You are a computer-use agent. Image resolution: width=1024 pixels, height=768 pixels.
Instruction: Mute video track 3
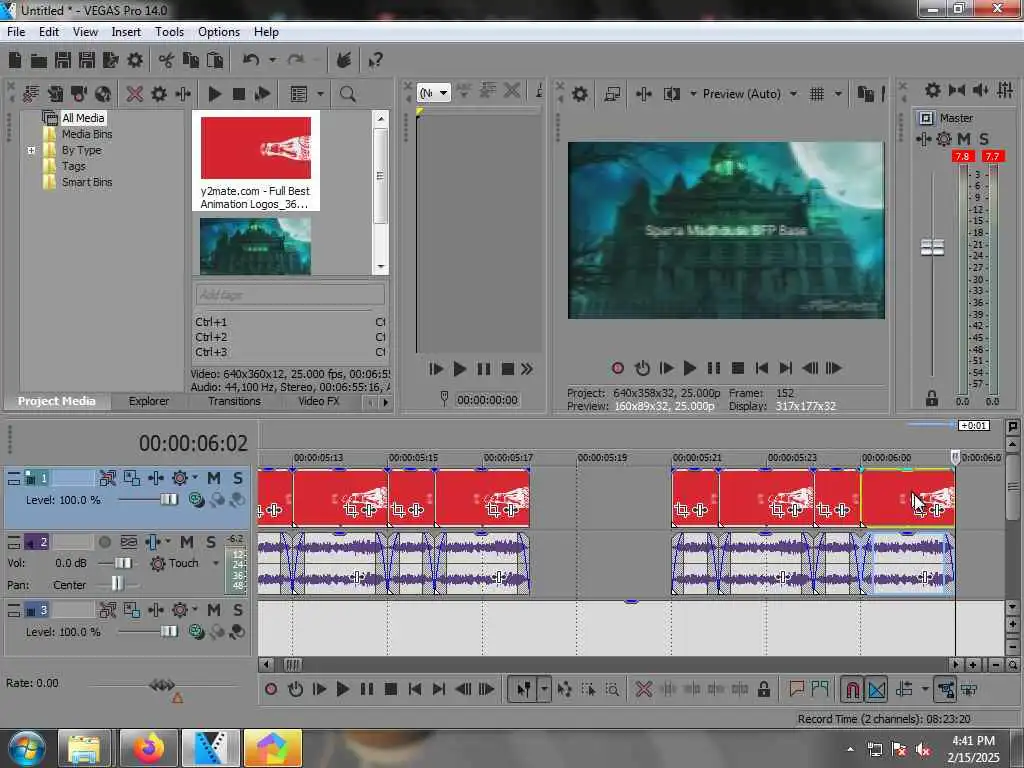point(214,610)
